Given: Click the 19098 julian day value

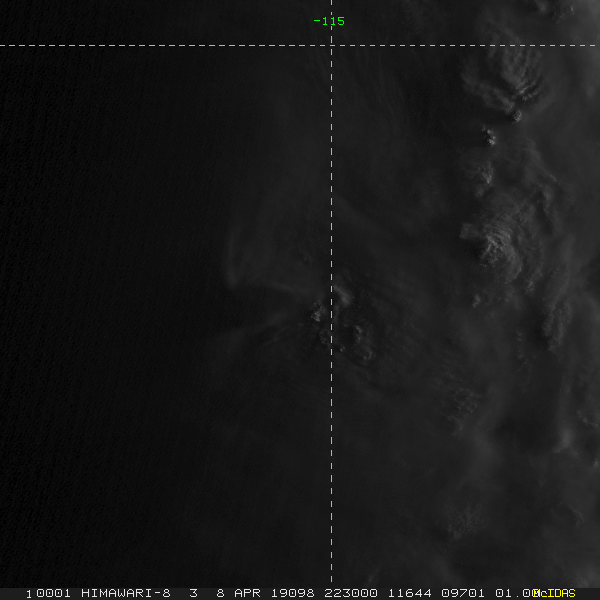Looking at the screenshot, I should 293,593.
